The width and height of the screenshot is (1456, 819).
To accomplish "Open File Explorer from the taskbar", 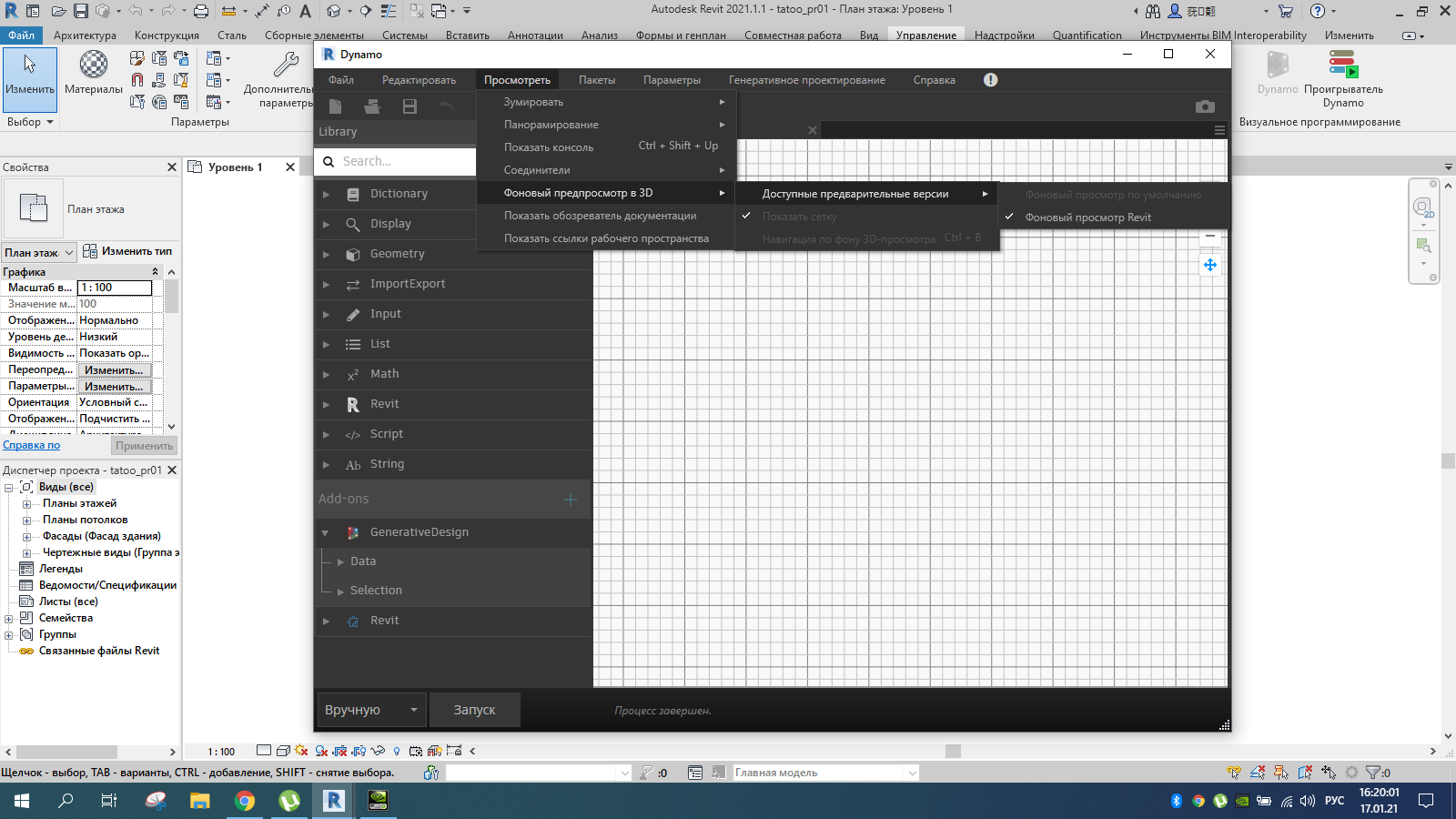I will point(200,801).
